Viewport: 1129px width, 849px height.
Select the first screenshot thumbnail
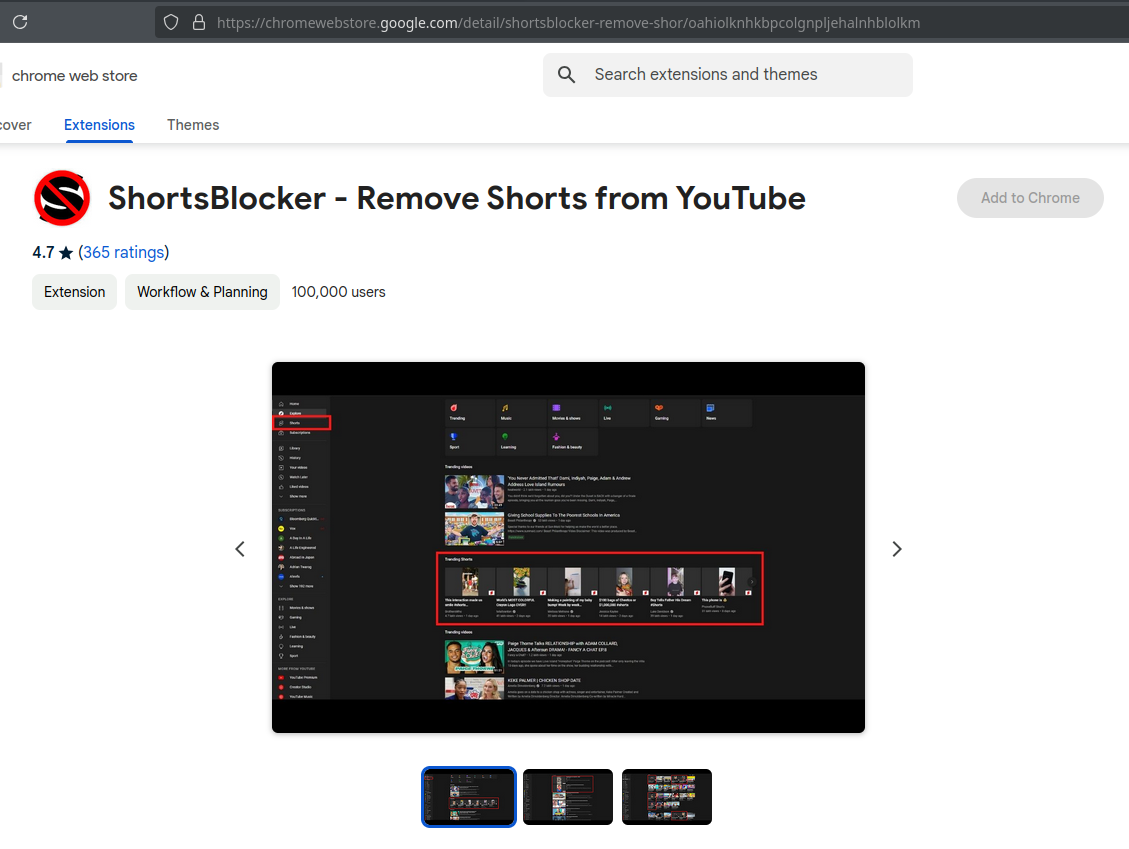[x=469, y=797]
